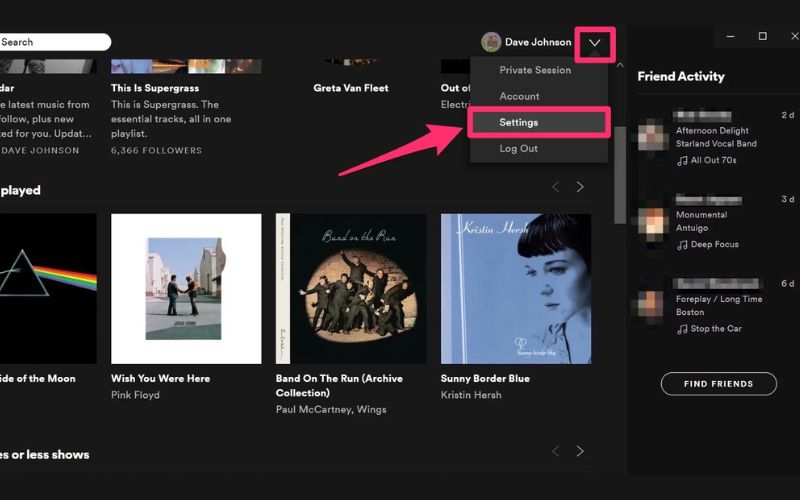Click the Wish You Were Here title link

[x=160, y=379]
